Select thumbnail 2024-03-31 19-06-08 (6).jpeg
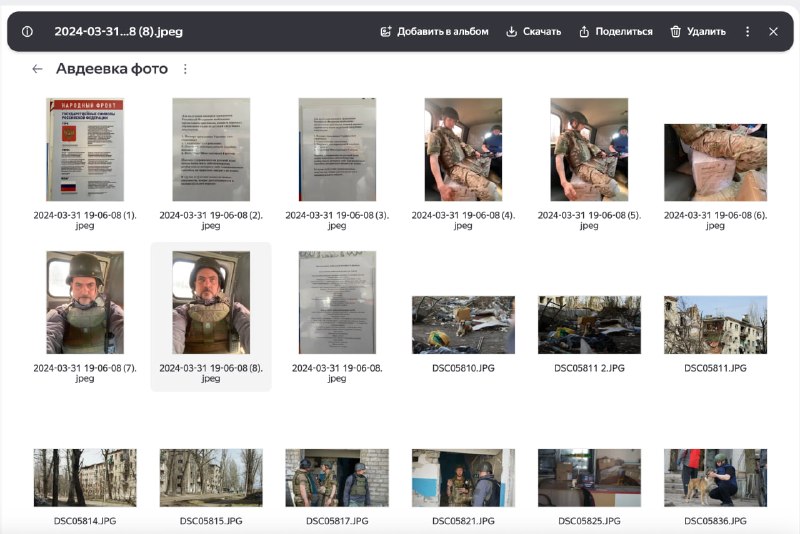 (x=715, y=162)
